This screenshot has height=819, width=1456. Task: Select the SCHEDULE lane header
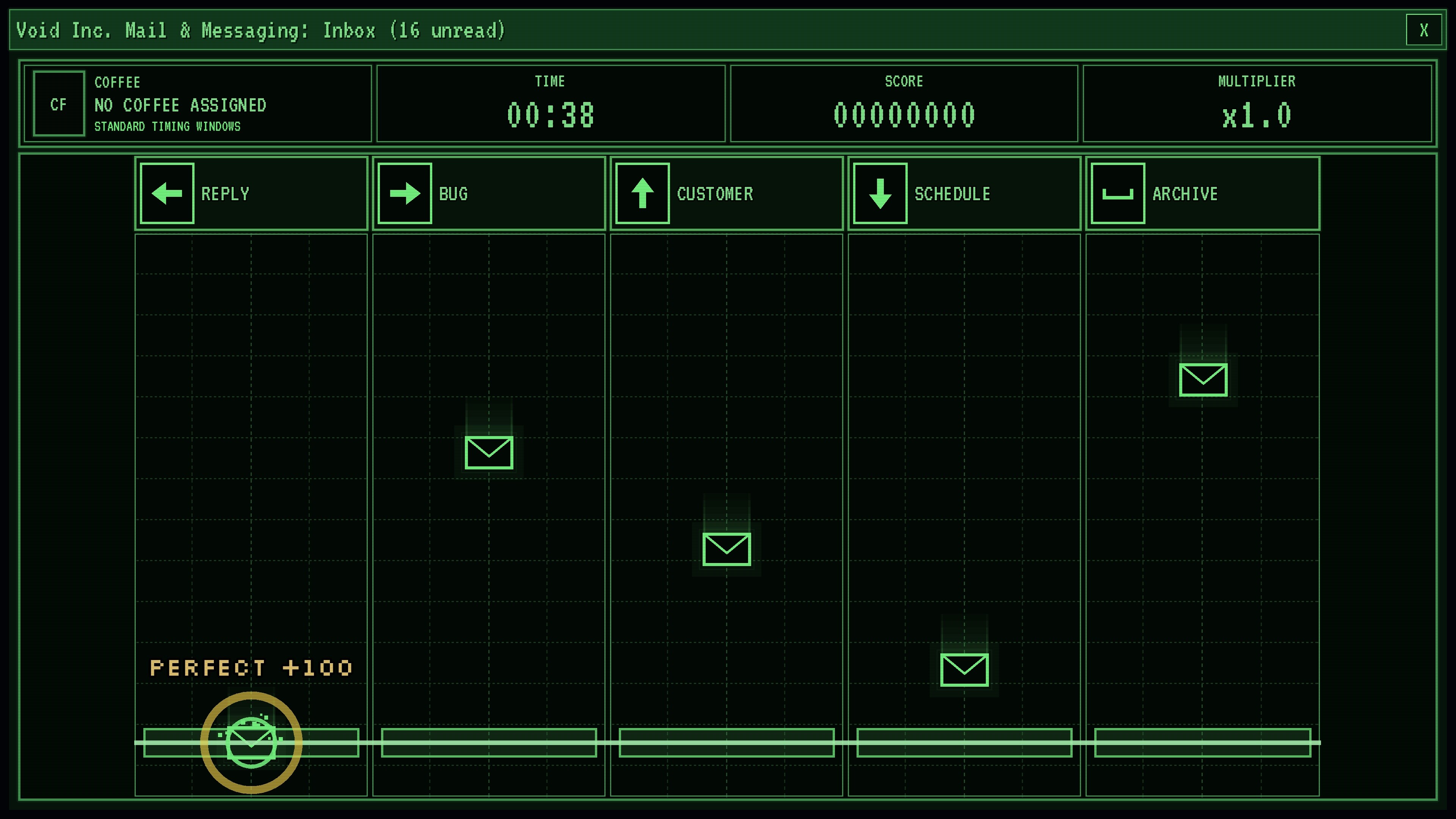[x=964, y=193]
